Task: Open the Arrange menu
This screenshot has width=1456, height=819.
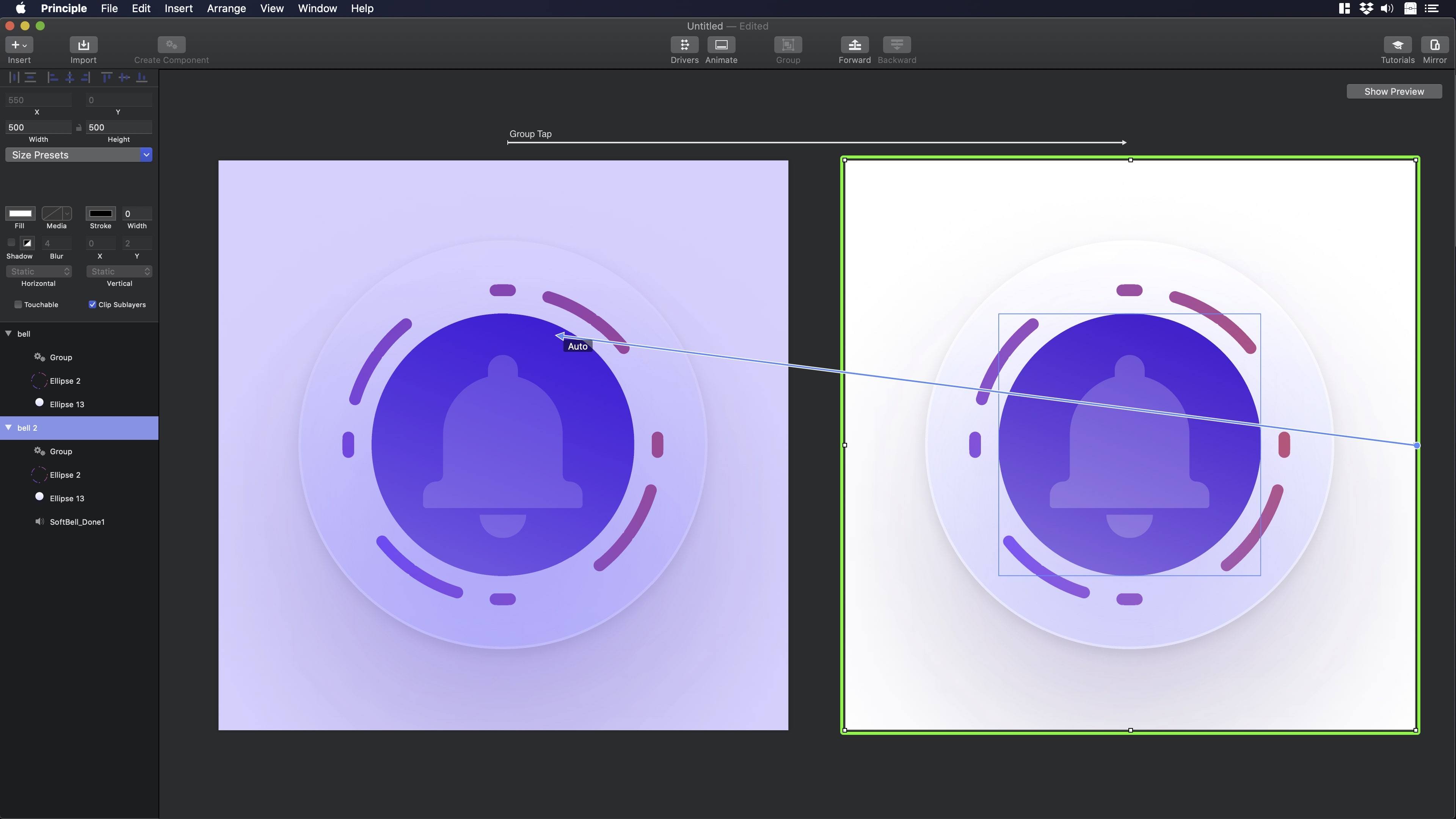Action: tap(226, 8)
